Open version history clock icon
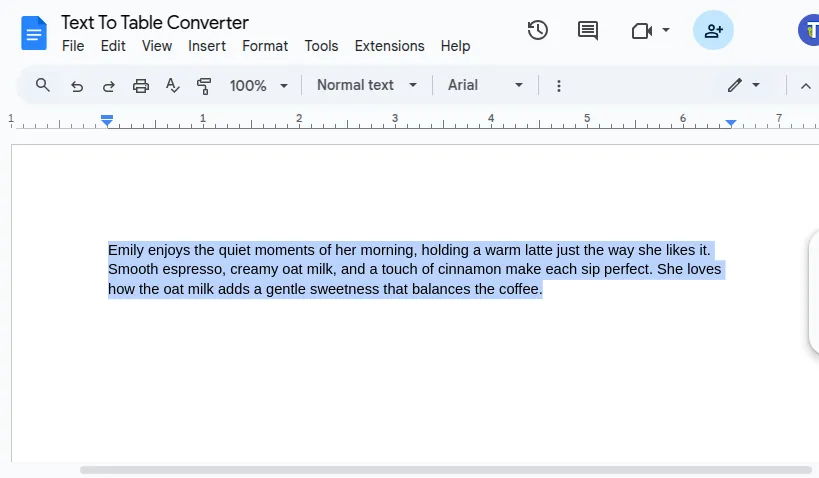 click(538, 30)
